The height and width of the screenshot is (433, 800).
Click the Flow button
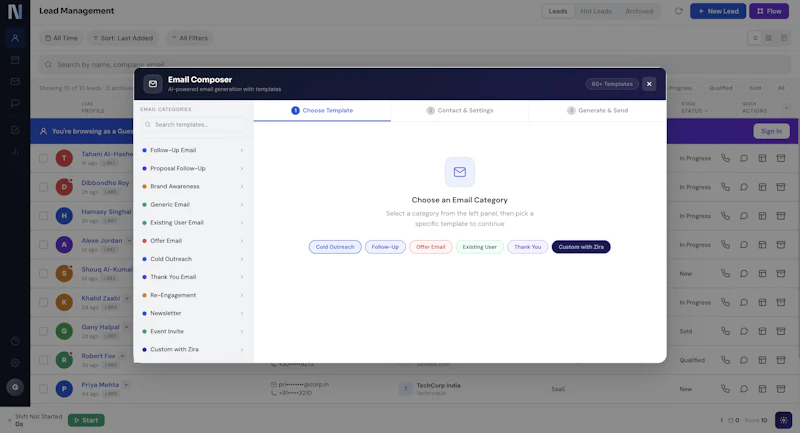[769, 11]
